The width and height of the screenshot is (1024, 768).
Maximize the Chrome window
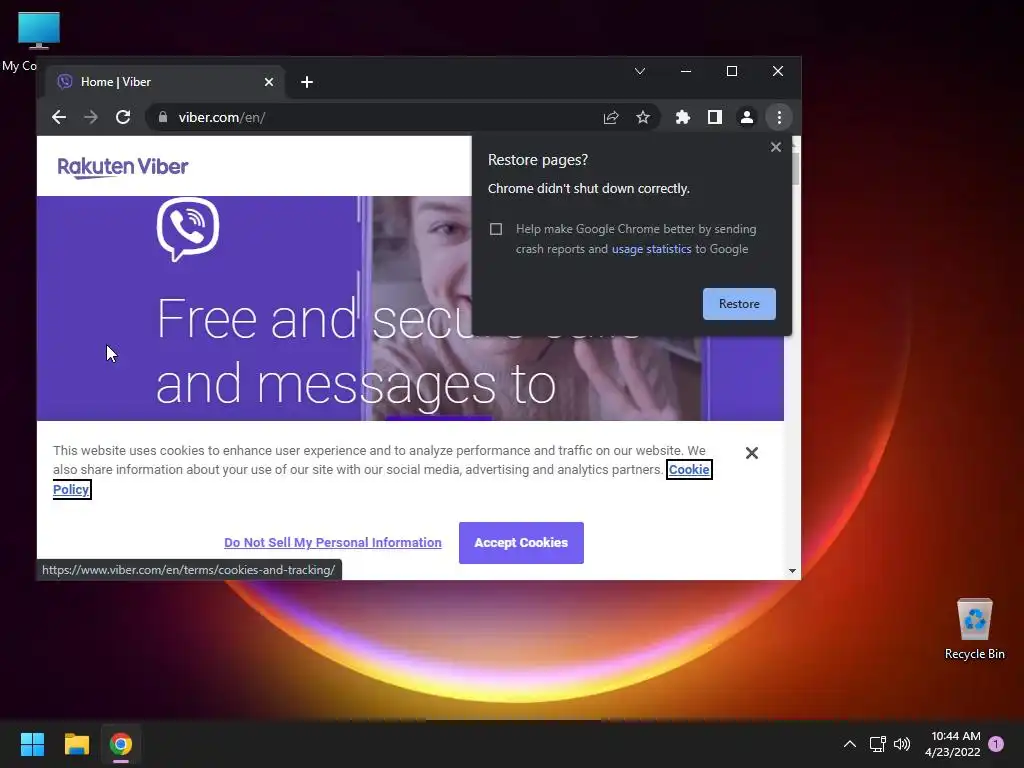(x=732, y=71)
